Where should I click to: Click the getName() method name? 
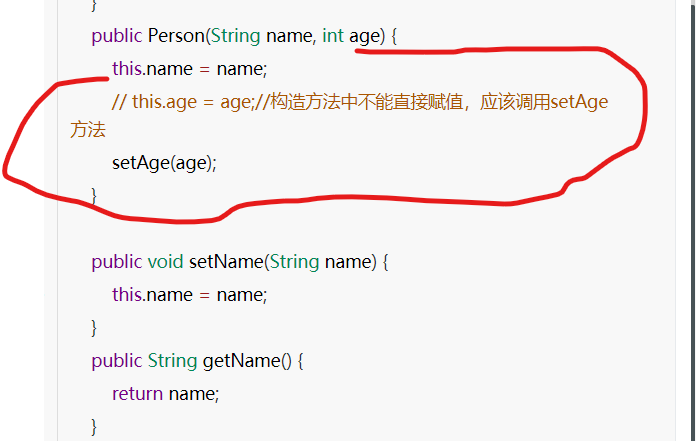247,361
